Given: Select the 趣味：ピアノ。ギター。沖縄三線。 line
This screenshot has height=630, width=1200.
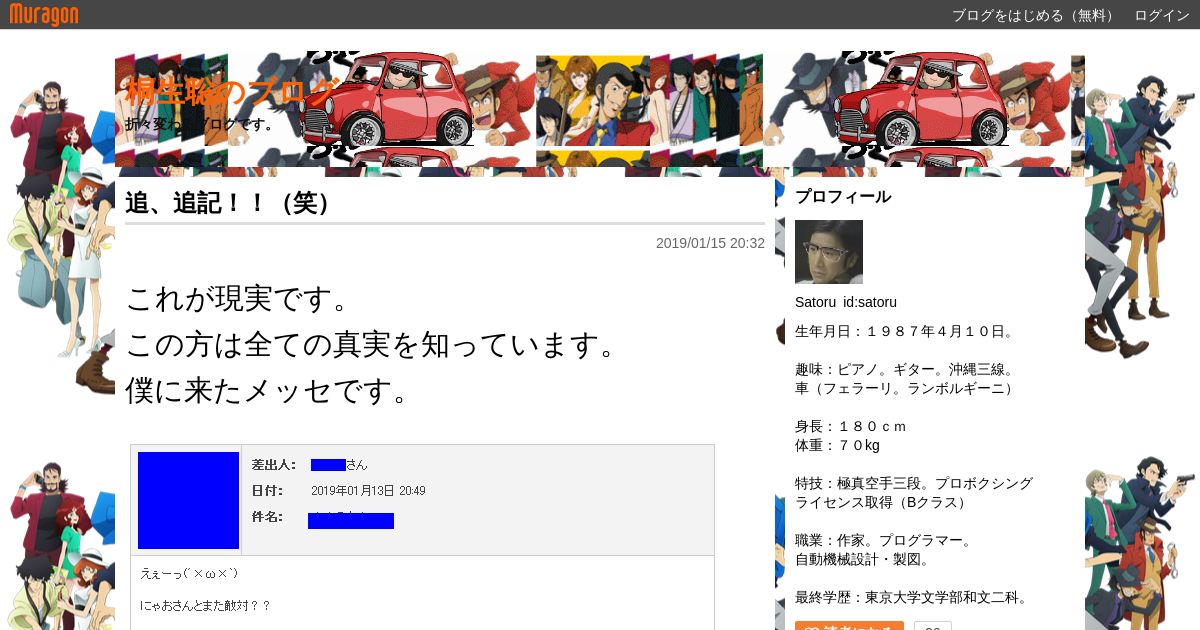Looking at the screenshot, I should [905, 369].
